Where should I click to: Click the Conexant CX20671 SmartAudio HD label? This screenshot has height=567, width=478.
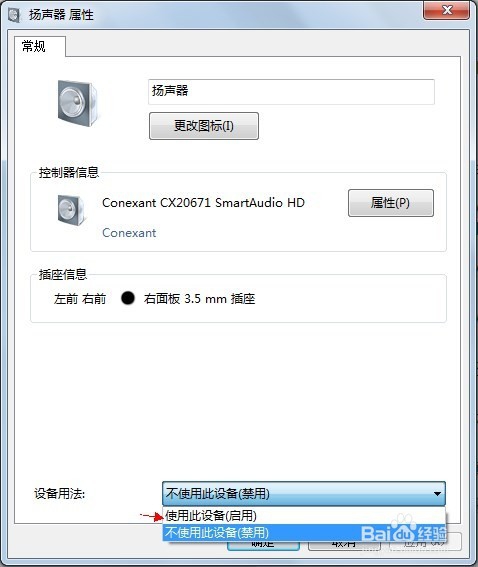click(x=203, y=202)
